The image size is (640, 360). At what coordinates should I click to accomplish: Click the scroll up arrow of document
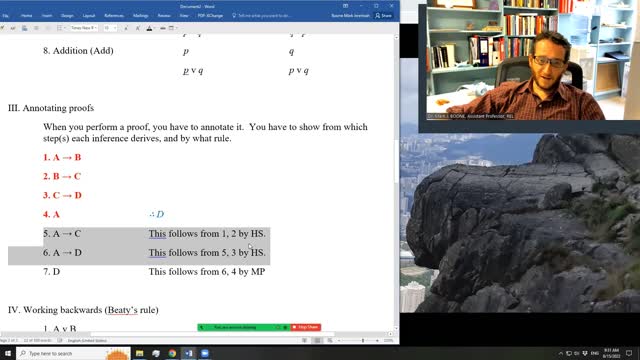396,37
